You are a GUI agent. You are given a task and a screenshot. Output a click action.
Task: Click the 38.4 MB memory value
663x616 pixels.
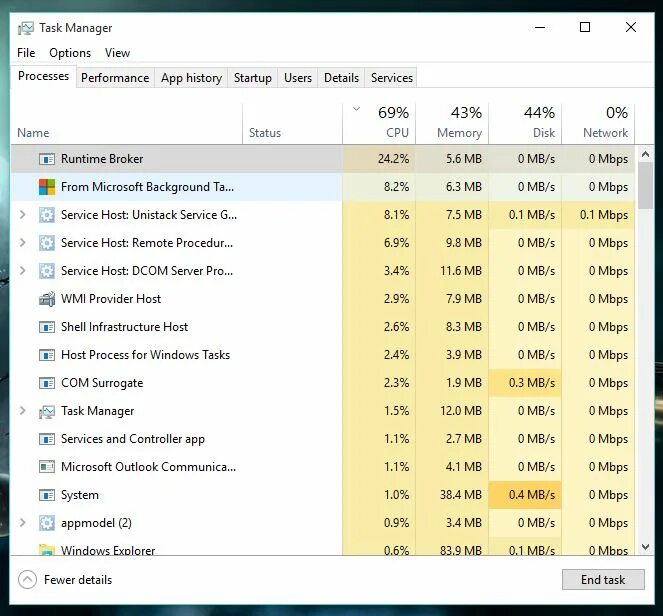[460, 495]
